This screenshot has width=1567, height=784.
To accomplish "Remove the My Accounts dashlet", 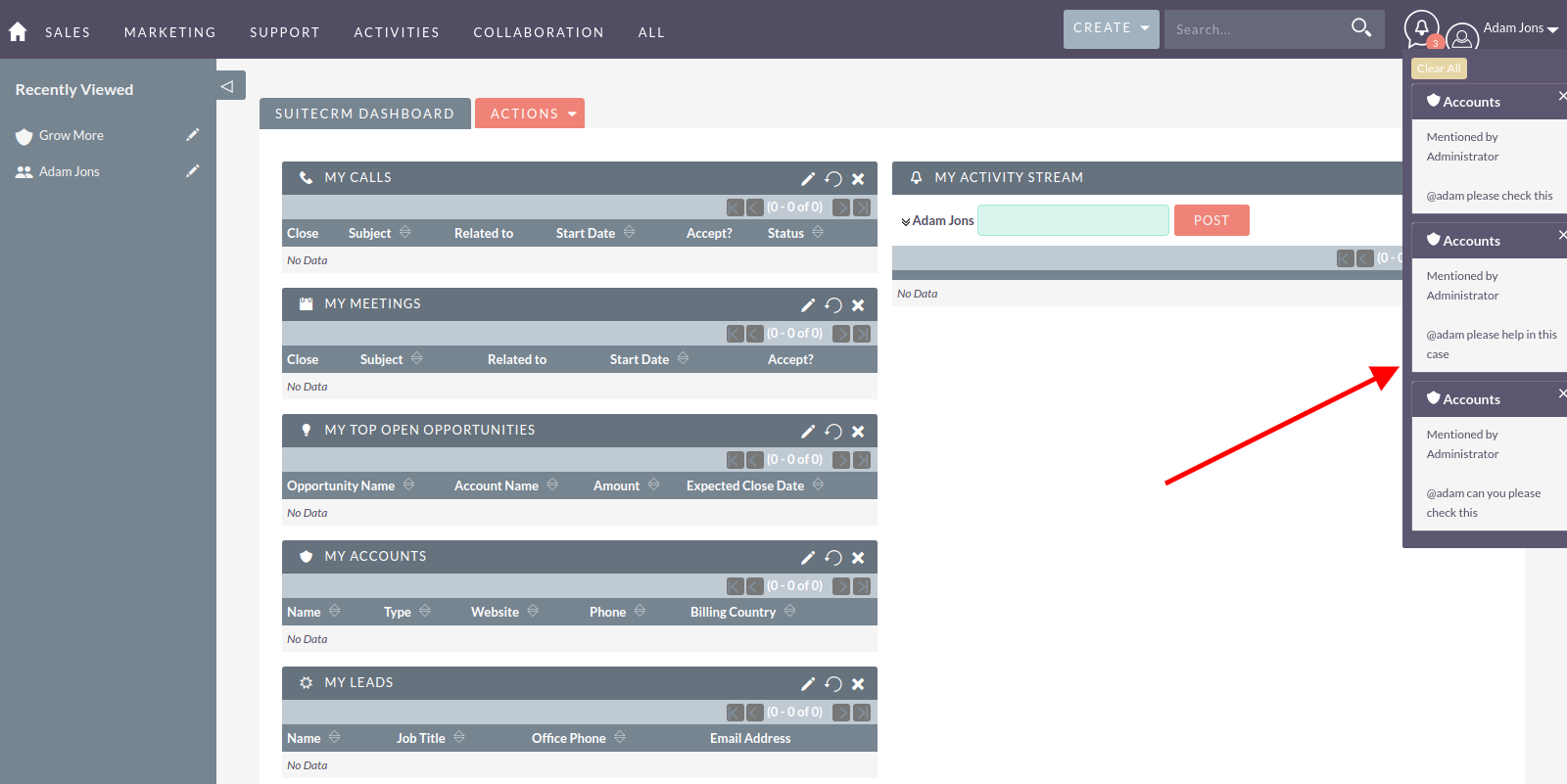I will pos(858,558).
